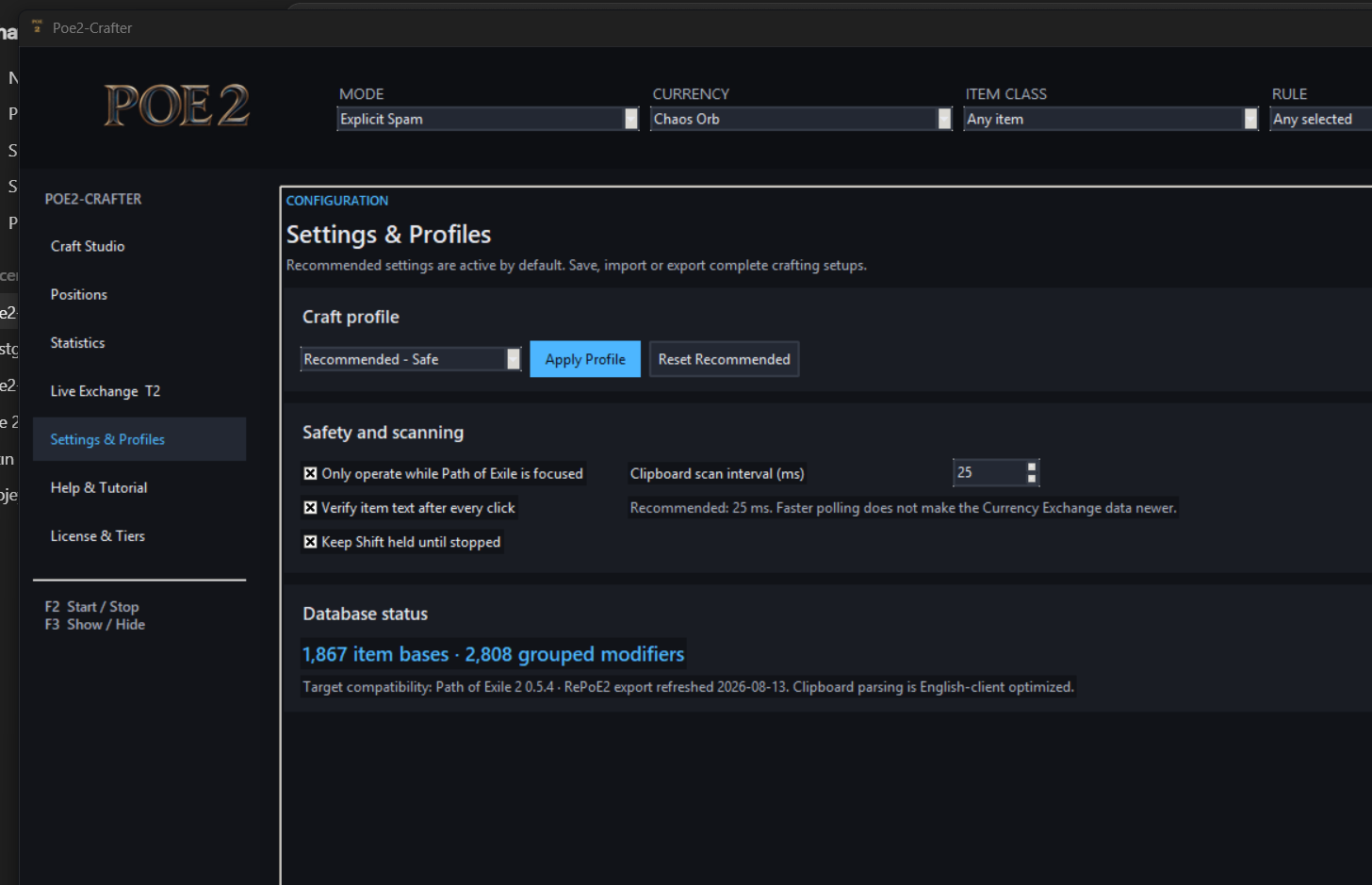This screenshot has height=885, width=1372.
Task: Click the F2 Start / Stop hotkey hint
Action: point(91,607)
